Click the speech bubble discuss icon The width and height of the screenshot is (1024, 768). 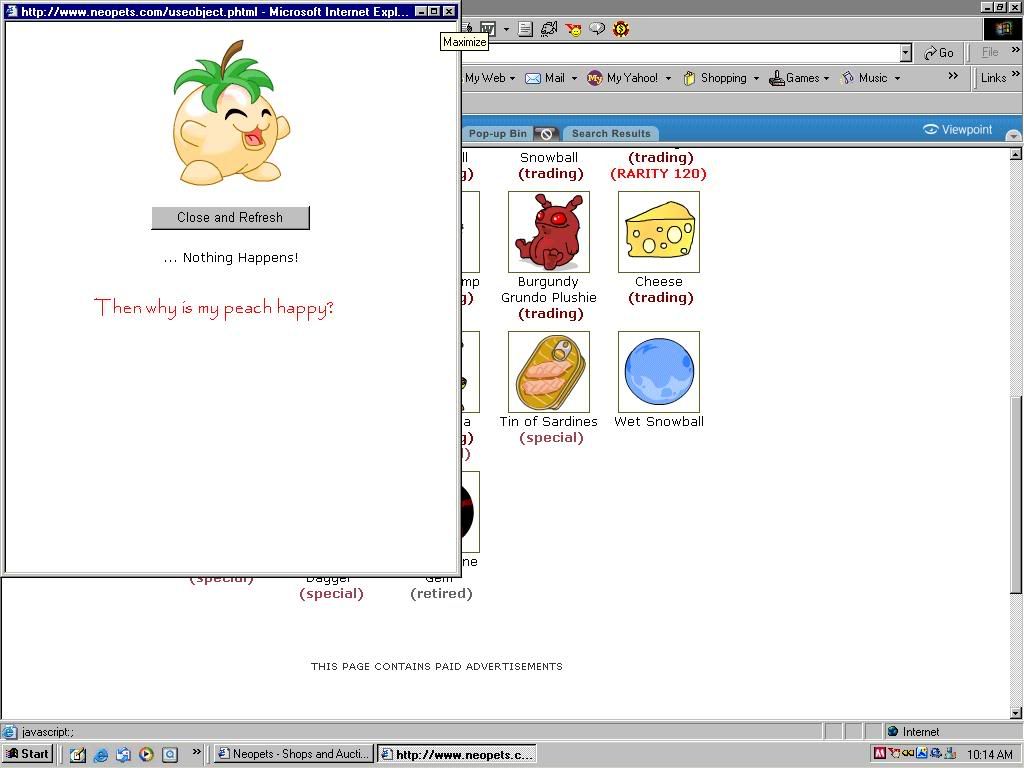point(597,29)
